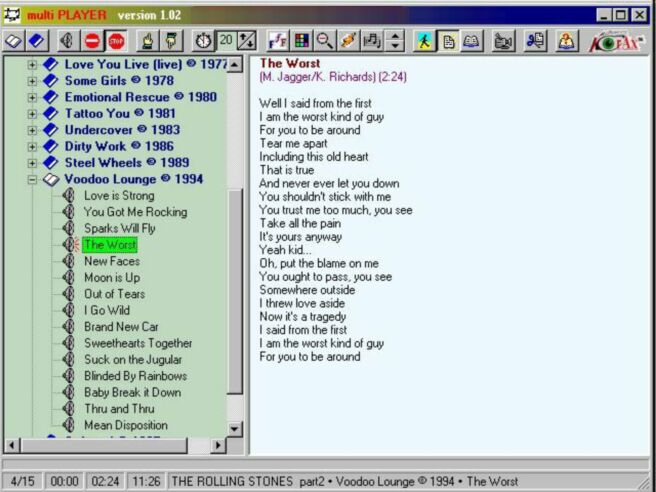Click the hand pointing up icon

(x=147, y=41)
